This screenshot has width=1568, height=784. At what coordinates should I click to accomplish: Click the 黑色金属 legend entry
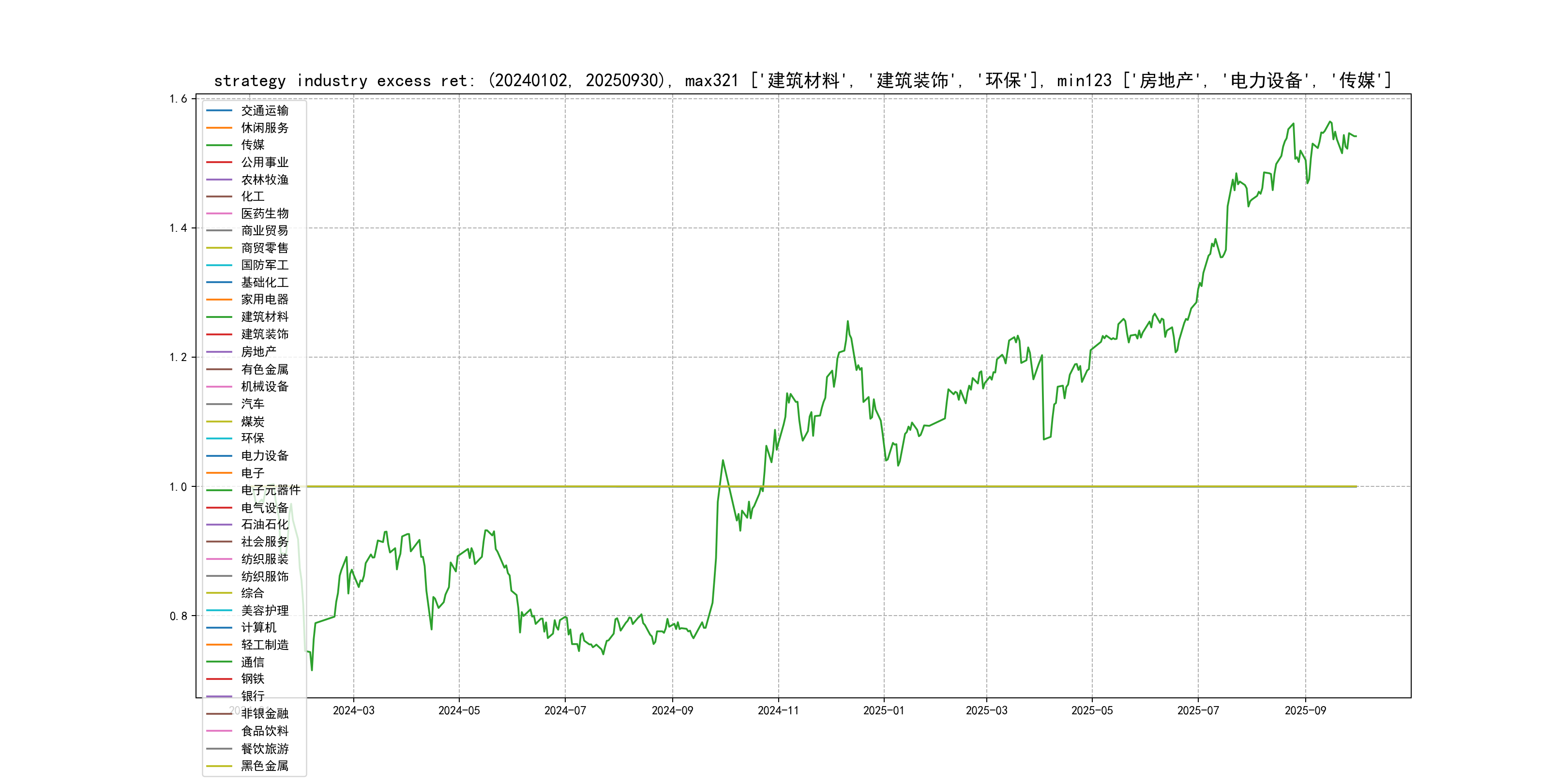pos(264,766)
